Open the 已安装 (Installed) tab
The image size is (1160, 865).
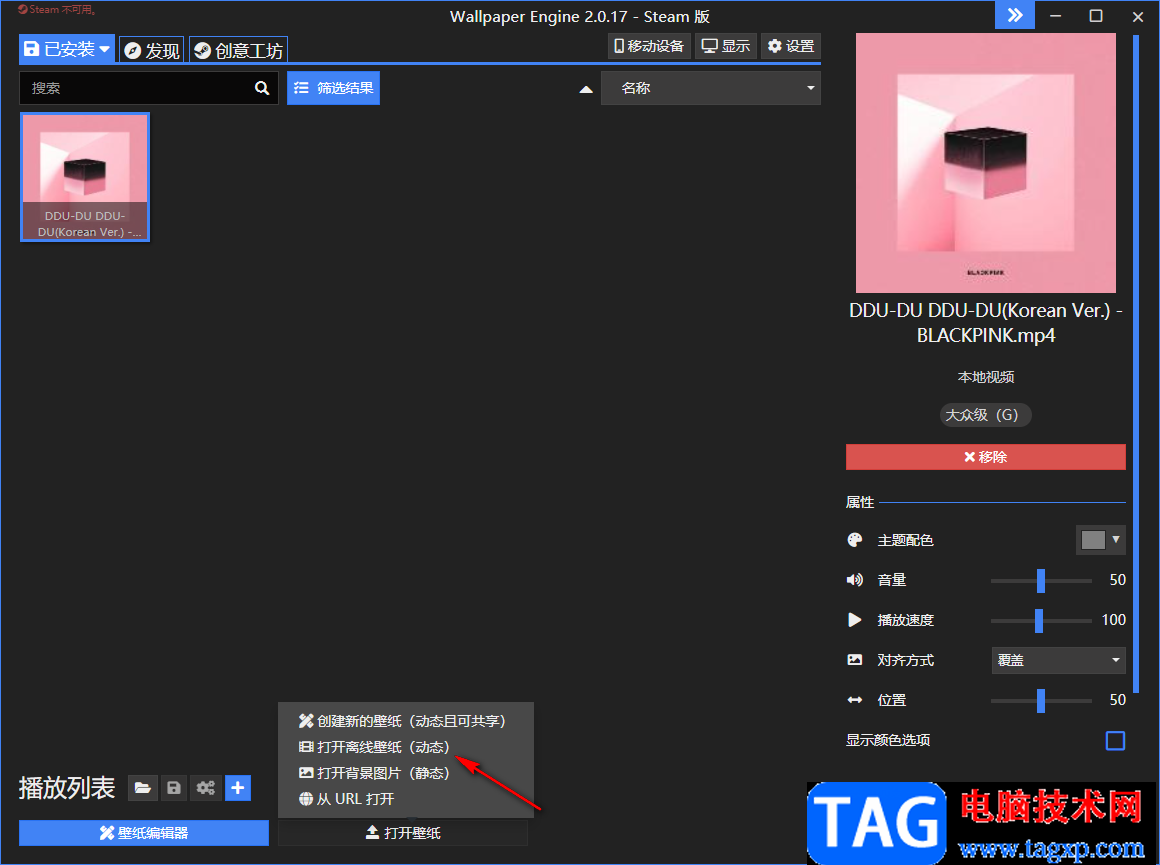click(x=67, y=50)
